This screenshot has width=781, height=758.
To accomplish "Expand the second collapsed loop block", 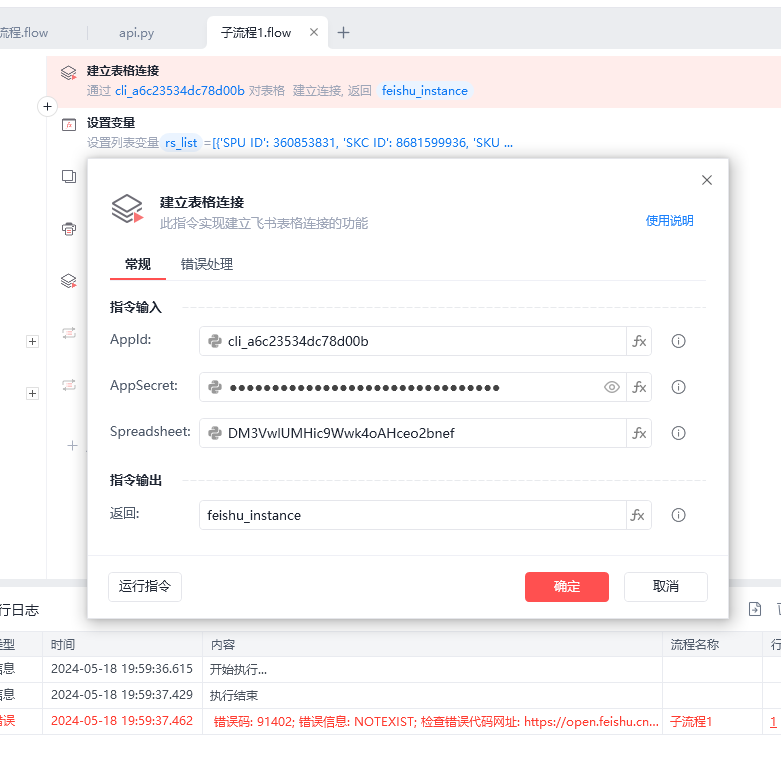I will (32, 393).
